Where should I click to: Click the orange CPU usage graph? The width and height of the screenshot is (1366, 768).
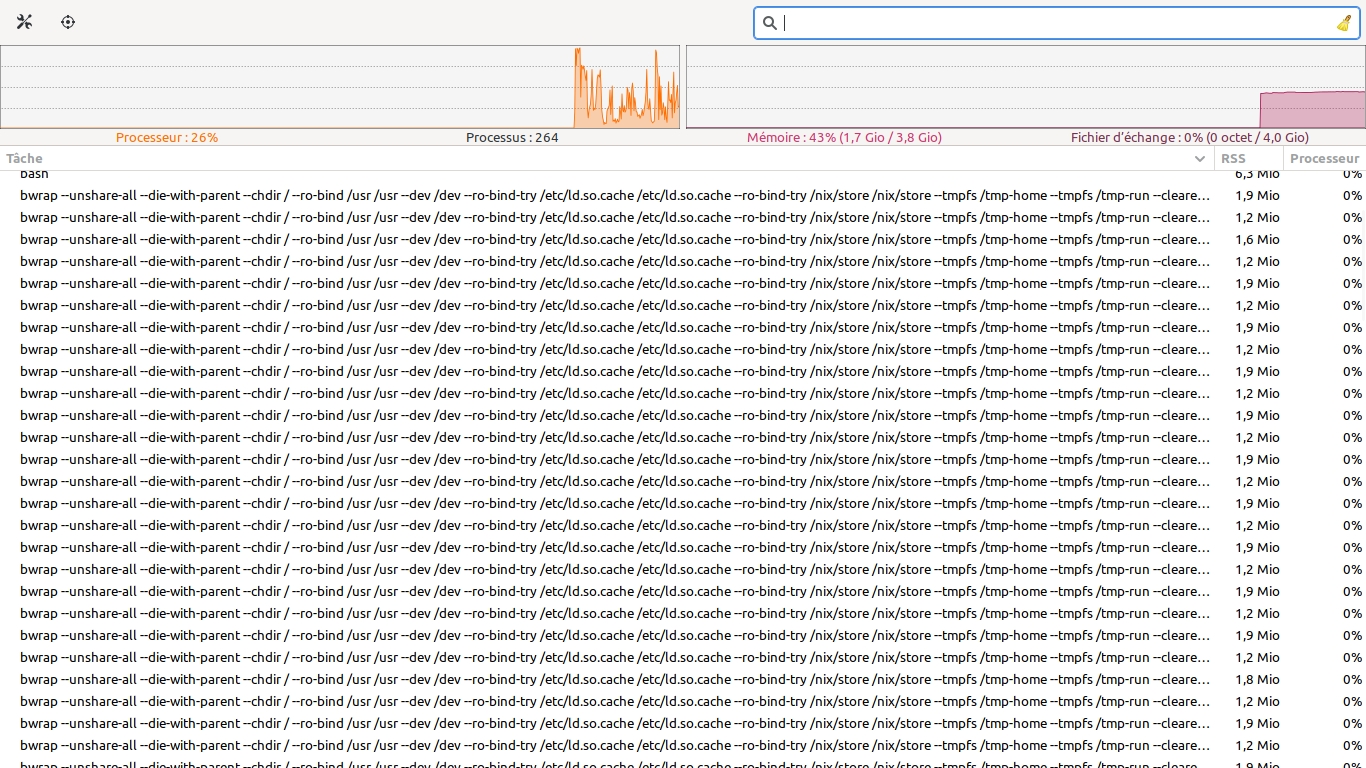(340, 87)
